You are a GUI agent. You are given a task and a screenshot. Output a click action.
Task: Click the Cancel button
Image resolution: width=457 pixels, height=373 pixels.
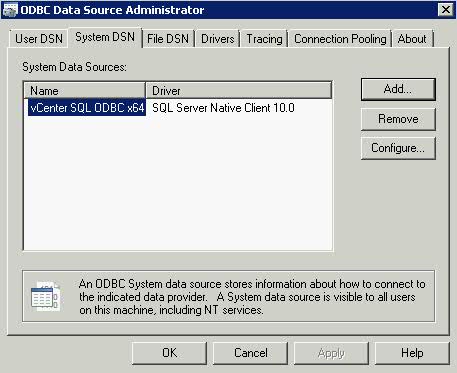coord(250,353)
